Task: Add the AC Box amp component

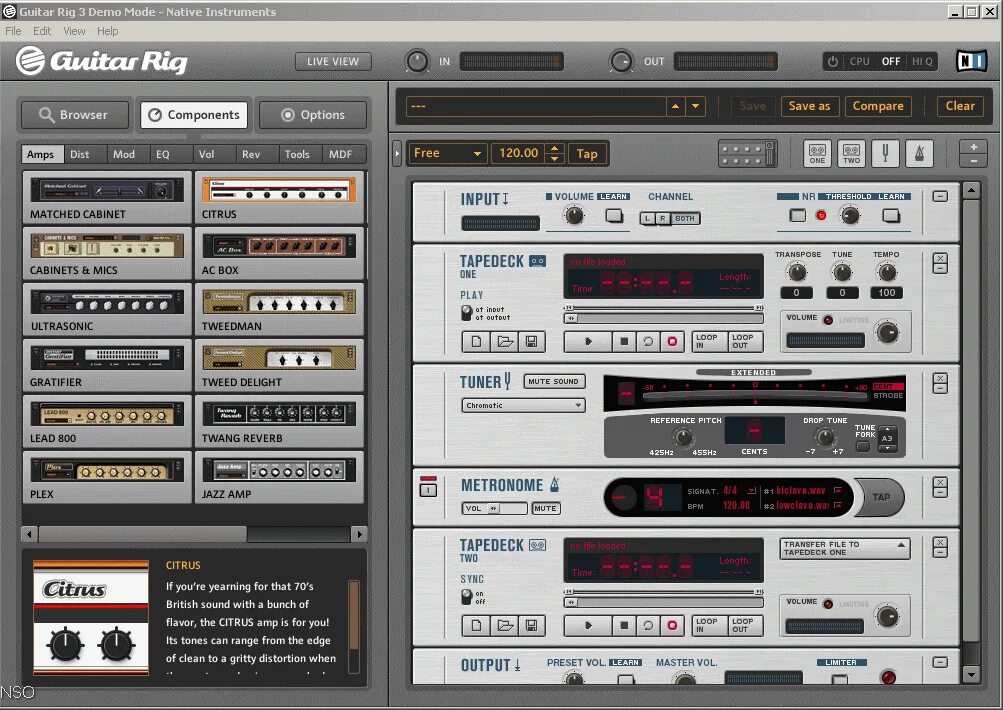Action: click(279, 253)
